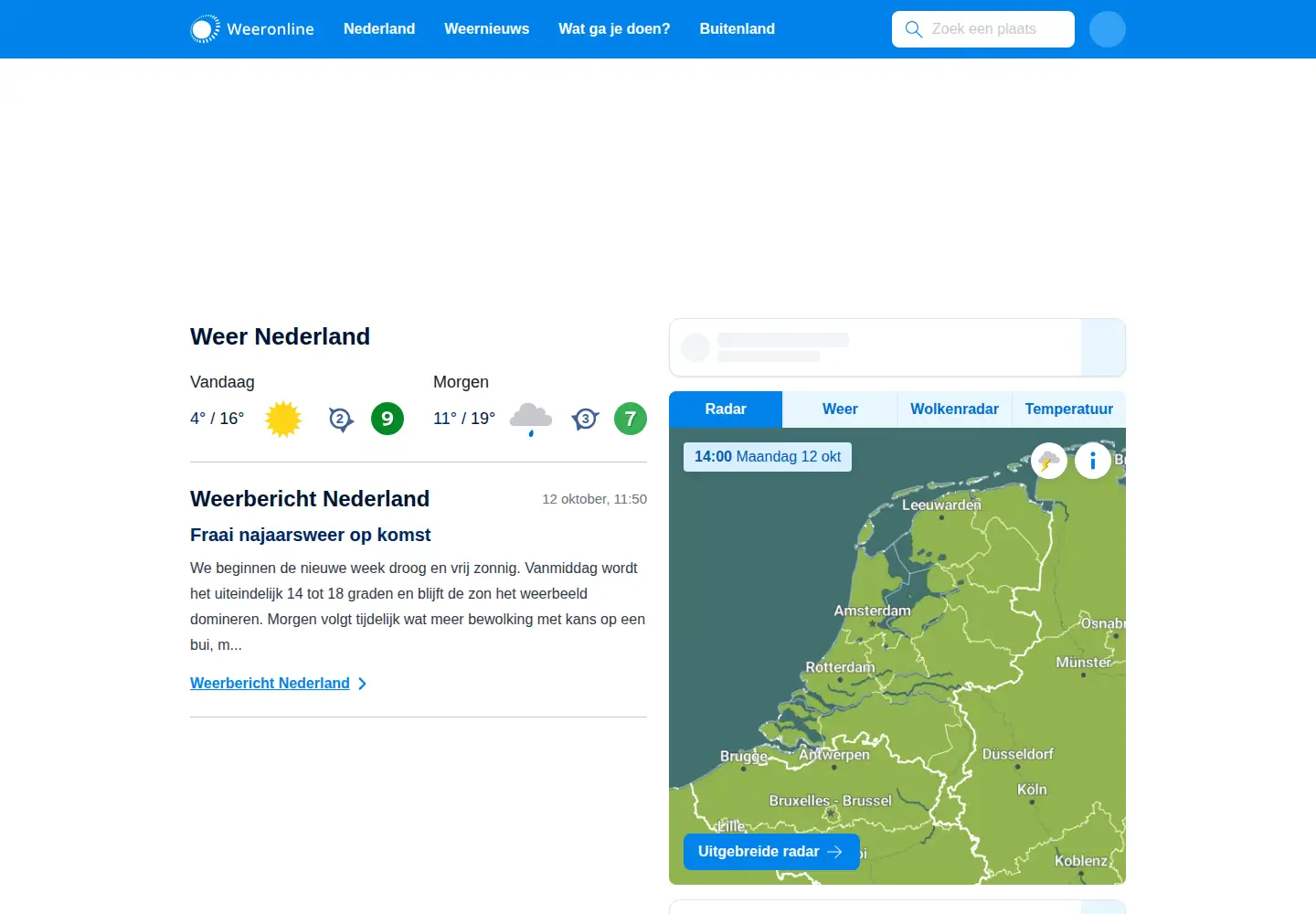Open the Weerbericht Nederland link
The width and height of the screenshot is (1316, 914).
[x=270, y=684]
